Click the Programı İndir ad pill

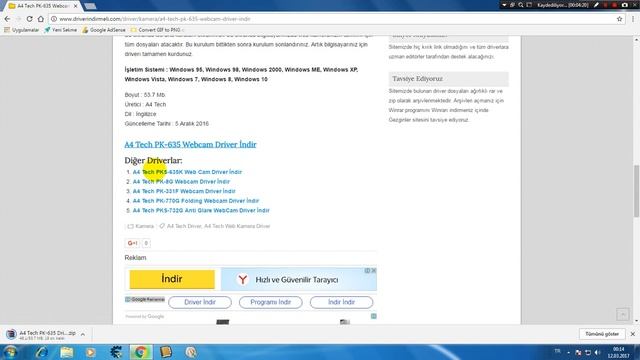pos(271,302)
